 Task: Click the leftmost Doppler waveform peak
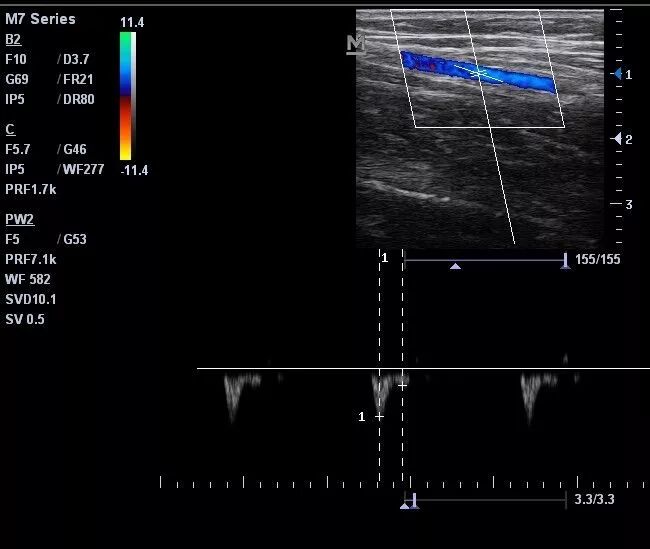point(232,397)
